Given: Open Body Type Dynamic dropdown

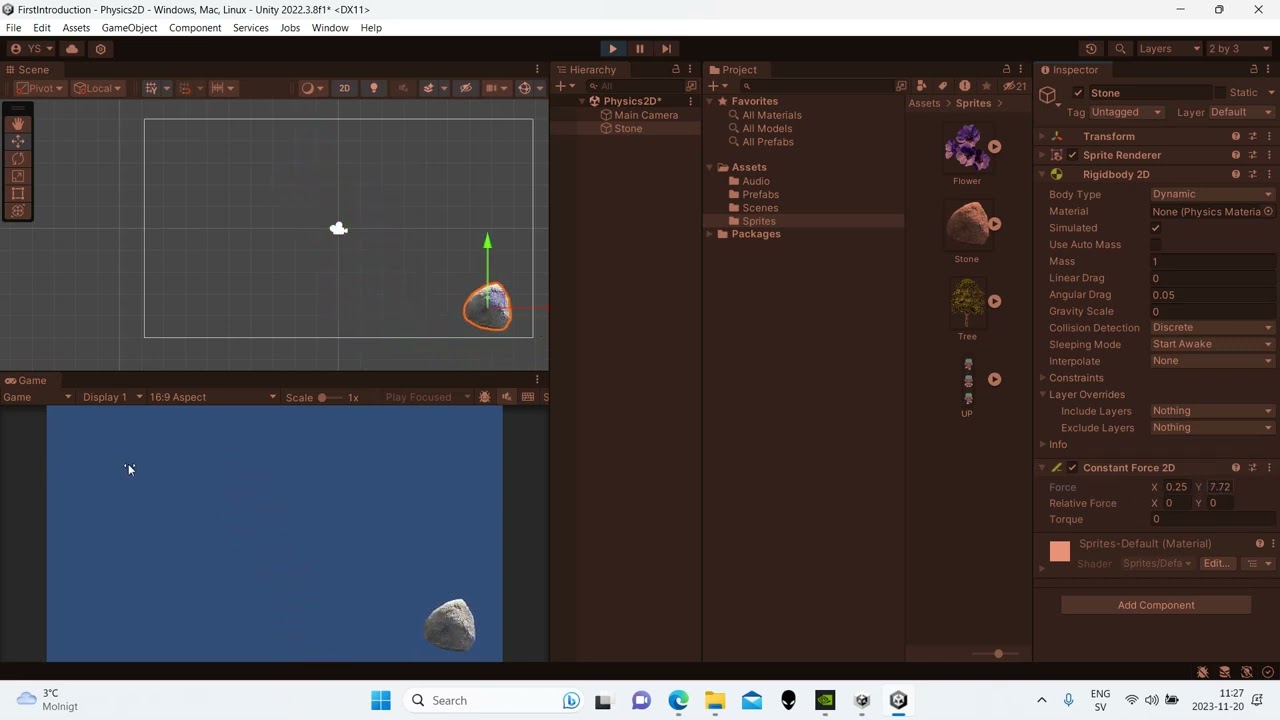Looking at the screenshot, I should 1212,194.
